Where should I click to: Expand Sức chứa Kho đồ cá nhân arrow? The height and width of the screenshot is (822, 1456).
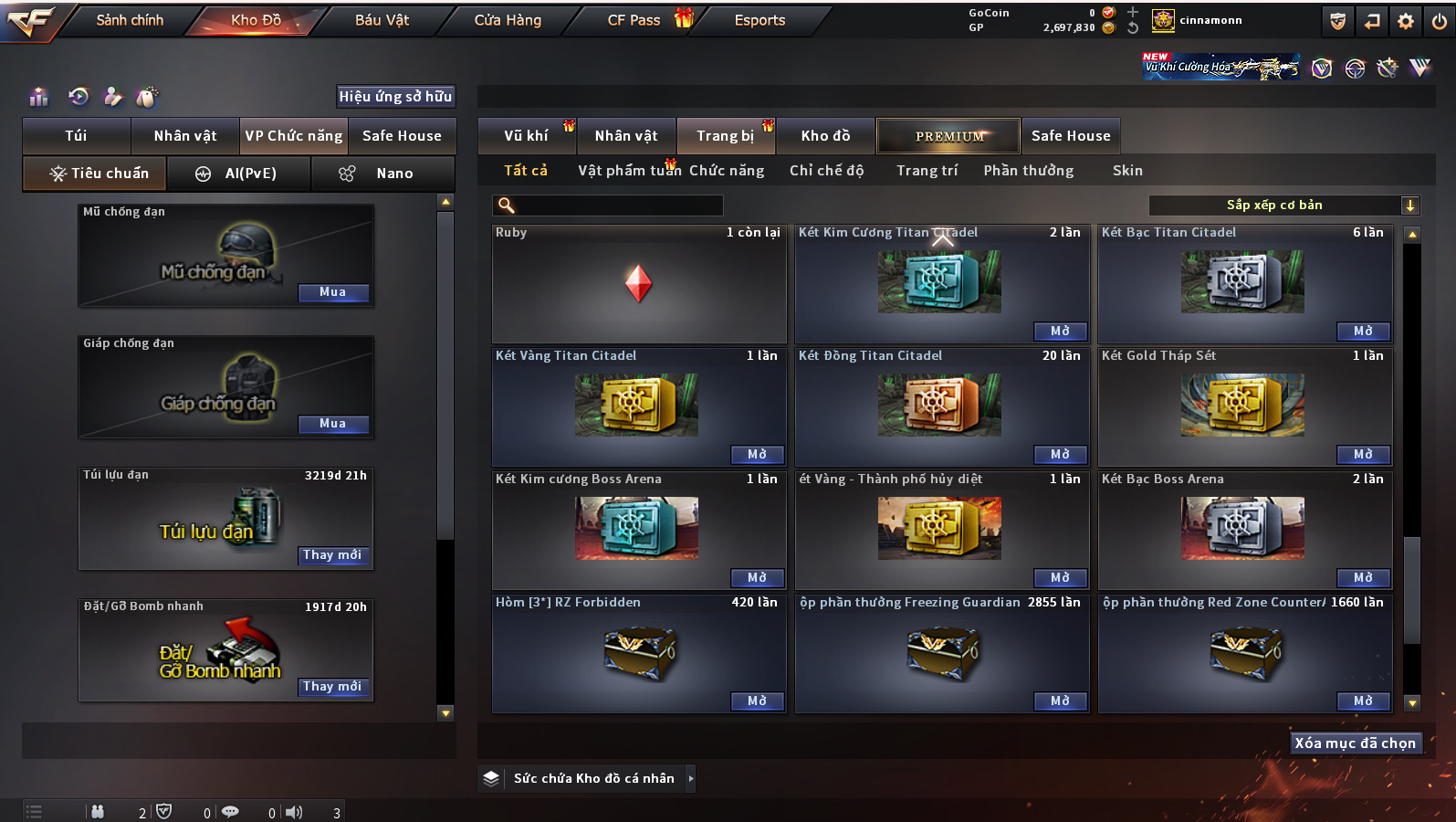click(691, 778)
